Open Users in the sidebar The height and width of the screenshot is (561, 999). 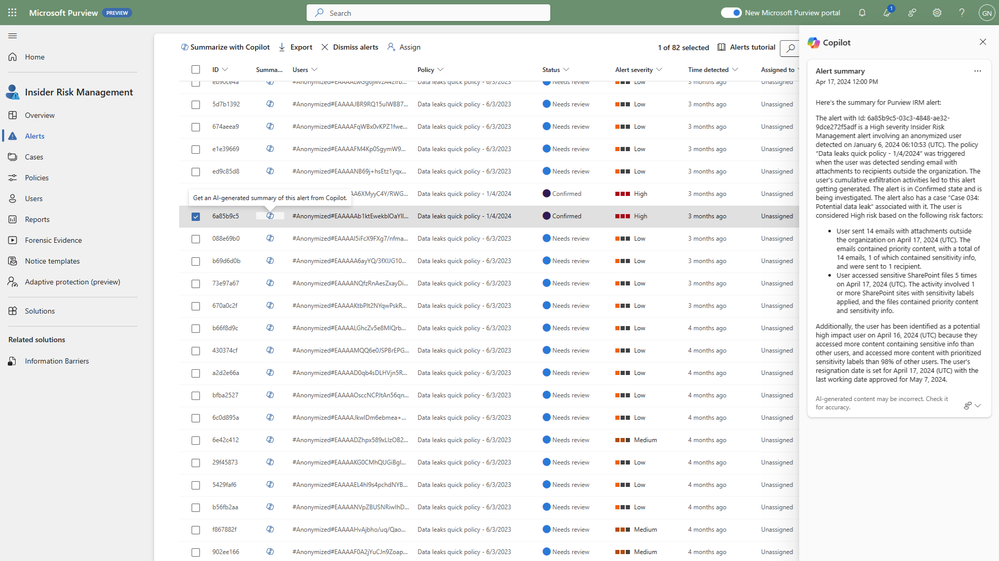tap(33, 199)
